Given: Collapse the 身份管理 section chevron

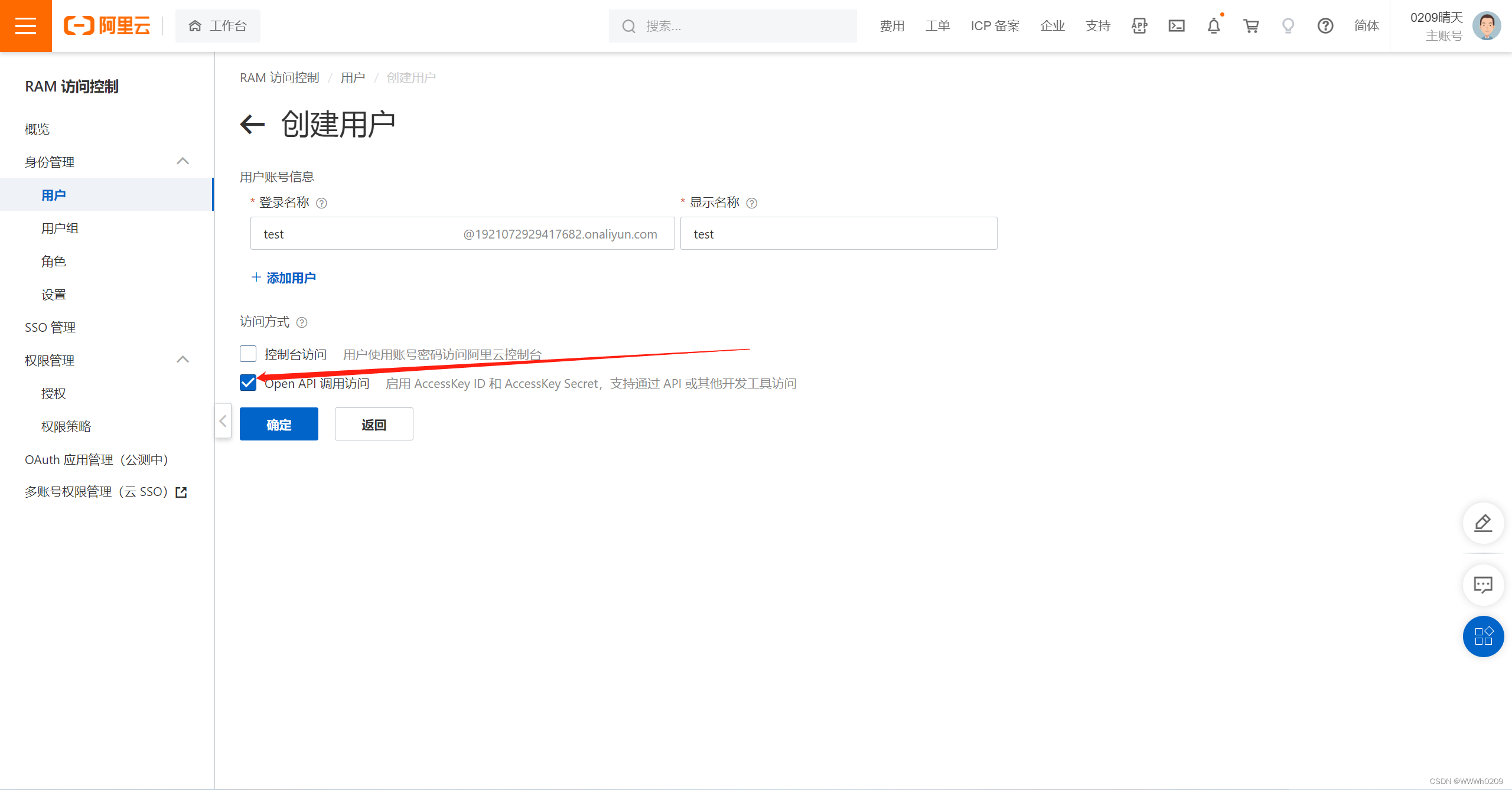Looking at the screenshot, I should point(183,161).
